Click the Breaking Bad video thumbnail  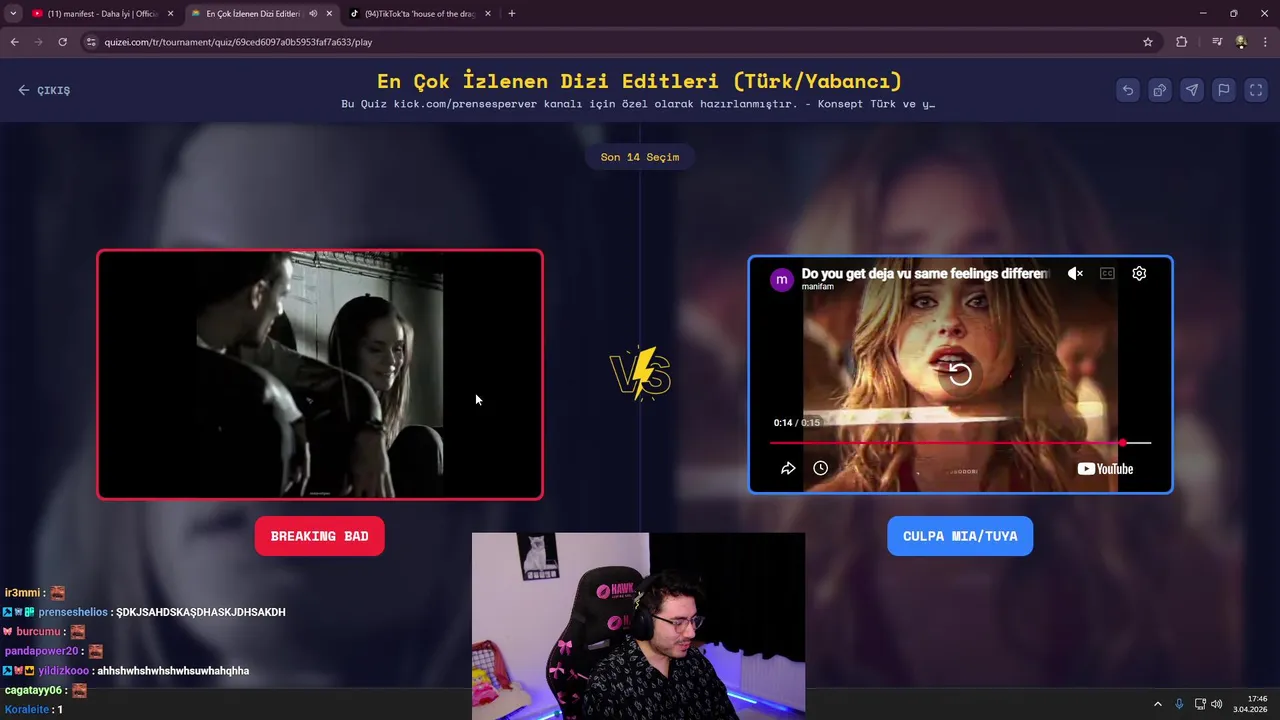[x=320, y=374]
